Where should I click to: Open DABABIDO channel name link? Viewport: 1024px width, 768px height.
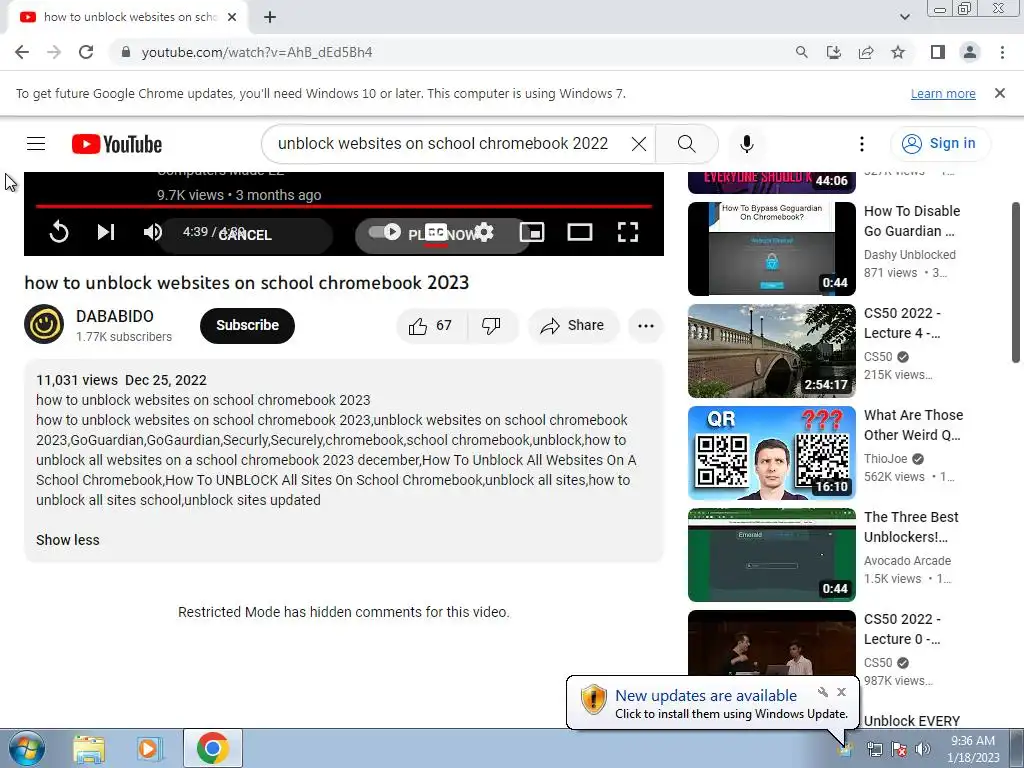click(115, 316)
